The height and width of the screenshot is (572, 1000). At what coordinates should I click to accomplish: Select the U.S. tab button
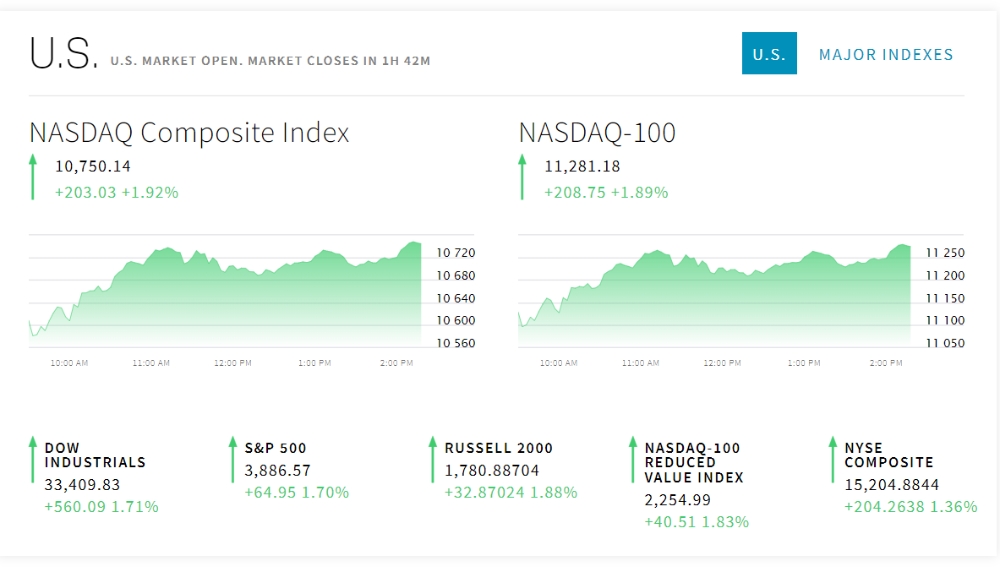tap(769, 54)
